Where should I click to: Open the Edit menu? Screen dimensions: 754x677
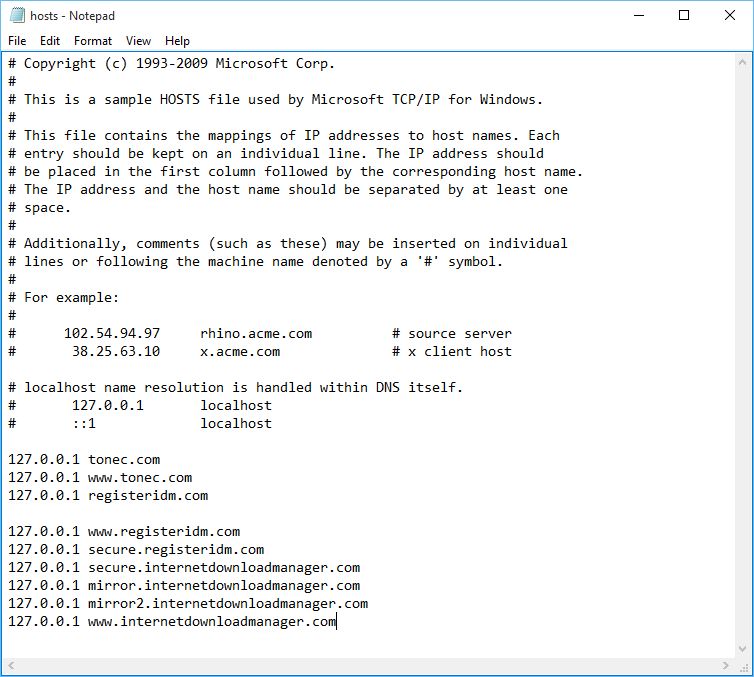point(50,41)
